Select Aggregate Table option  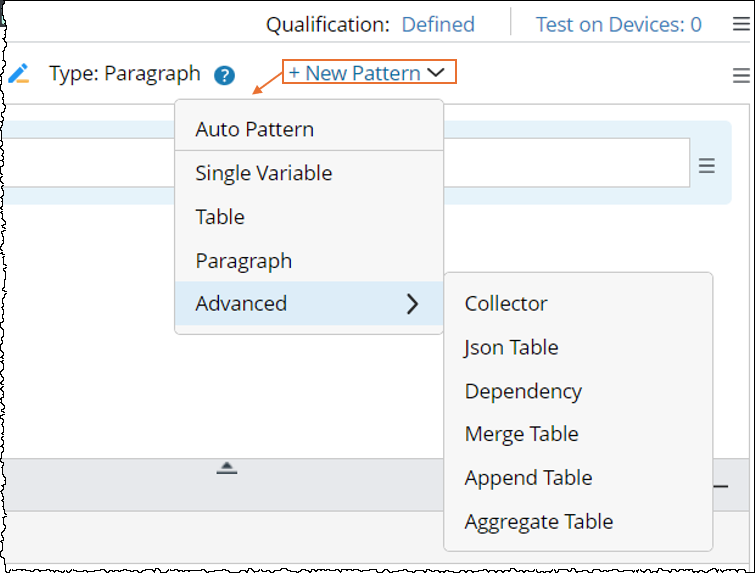pos(539,521)
